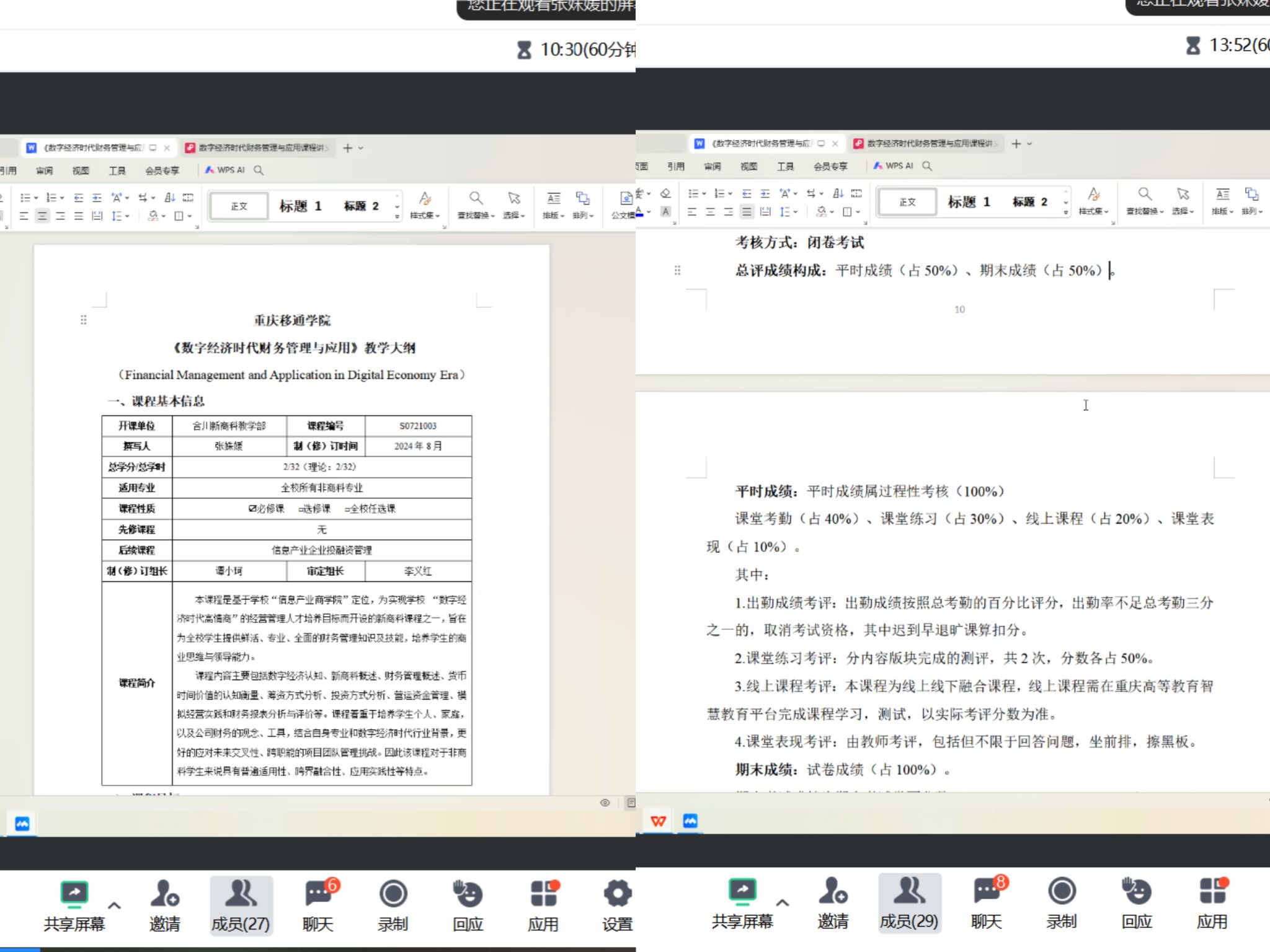The width and height of the screenshot is (1270, 952).
Task: Open 样式集 dropdown in left WPS ribbon
Action: coord(425,206)
